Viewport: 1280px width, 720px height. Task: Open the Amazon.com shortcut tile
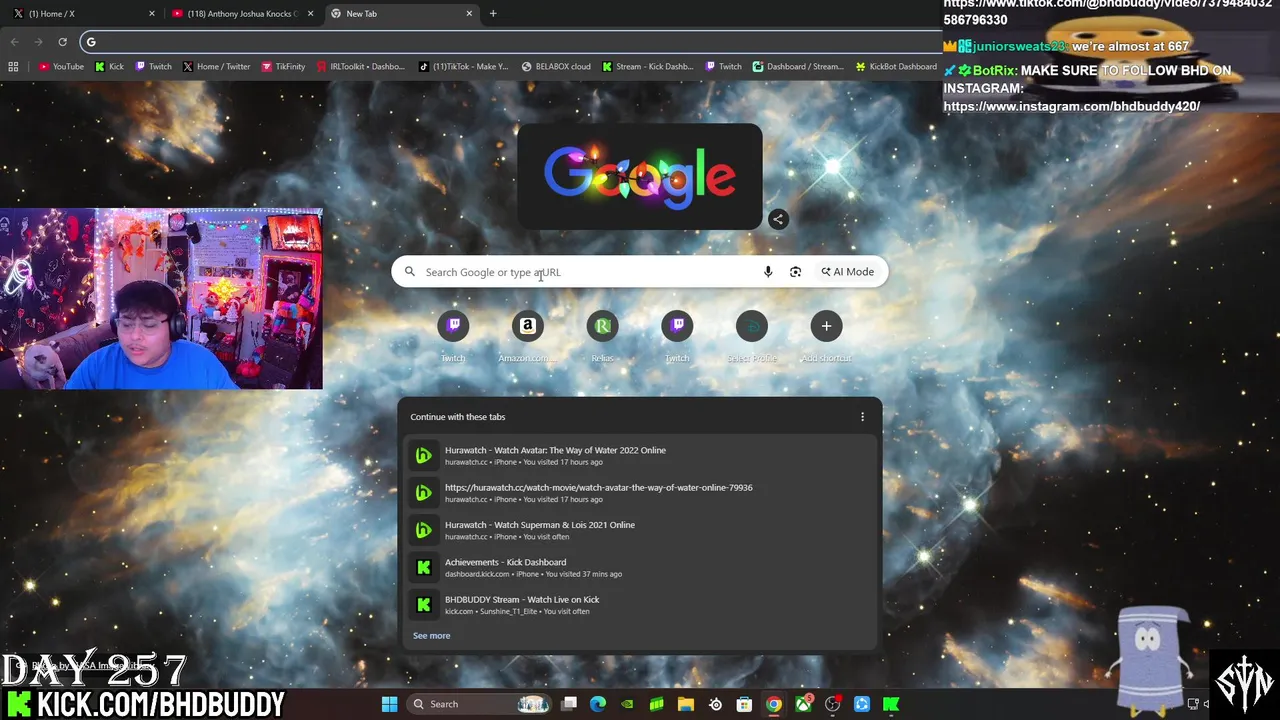(527, 335)
